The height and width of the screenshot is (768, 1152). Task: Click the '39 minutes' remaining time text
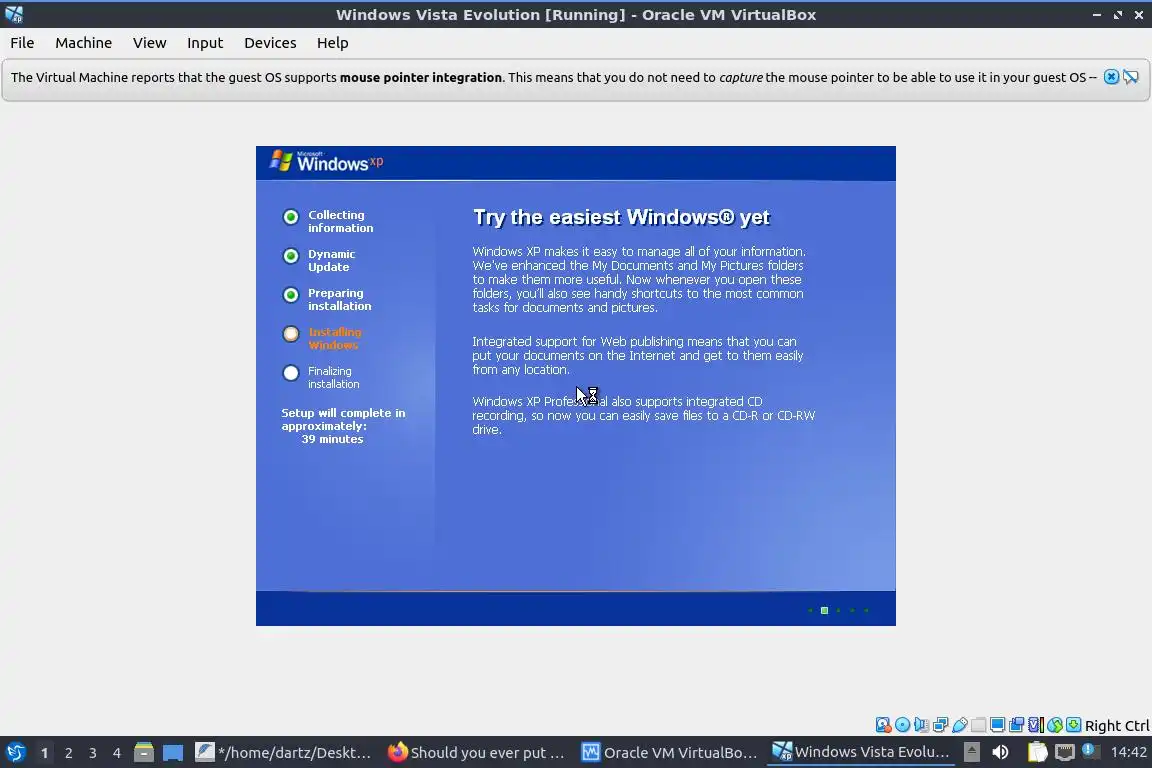click(x=332, y=439)
